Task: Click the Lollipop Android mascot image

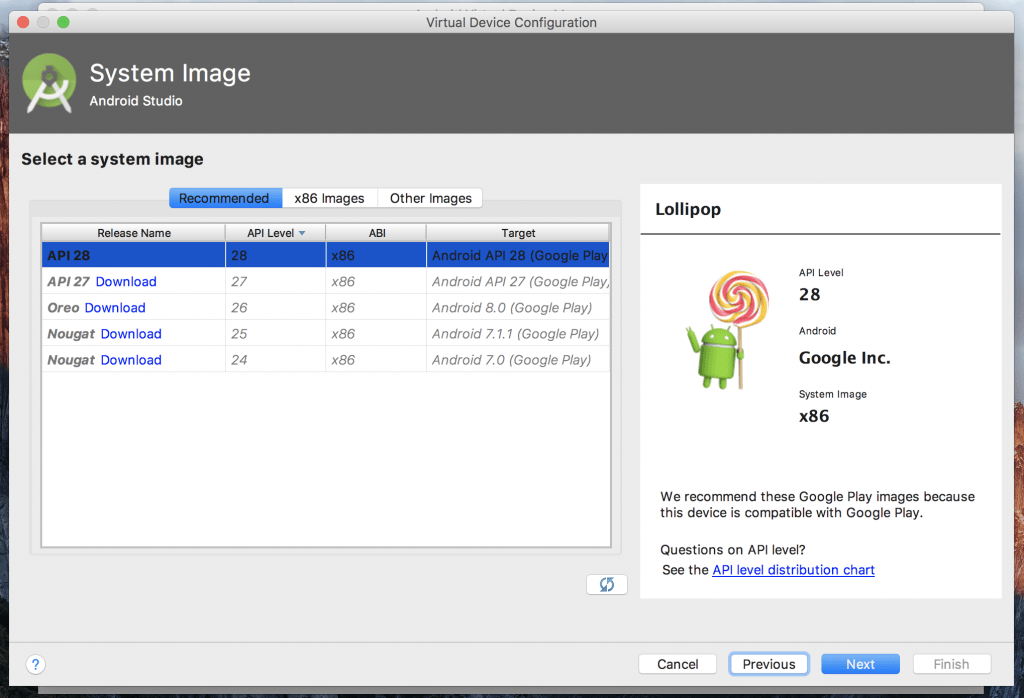Action: [x=728, y=330]
